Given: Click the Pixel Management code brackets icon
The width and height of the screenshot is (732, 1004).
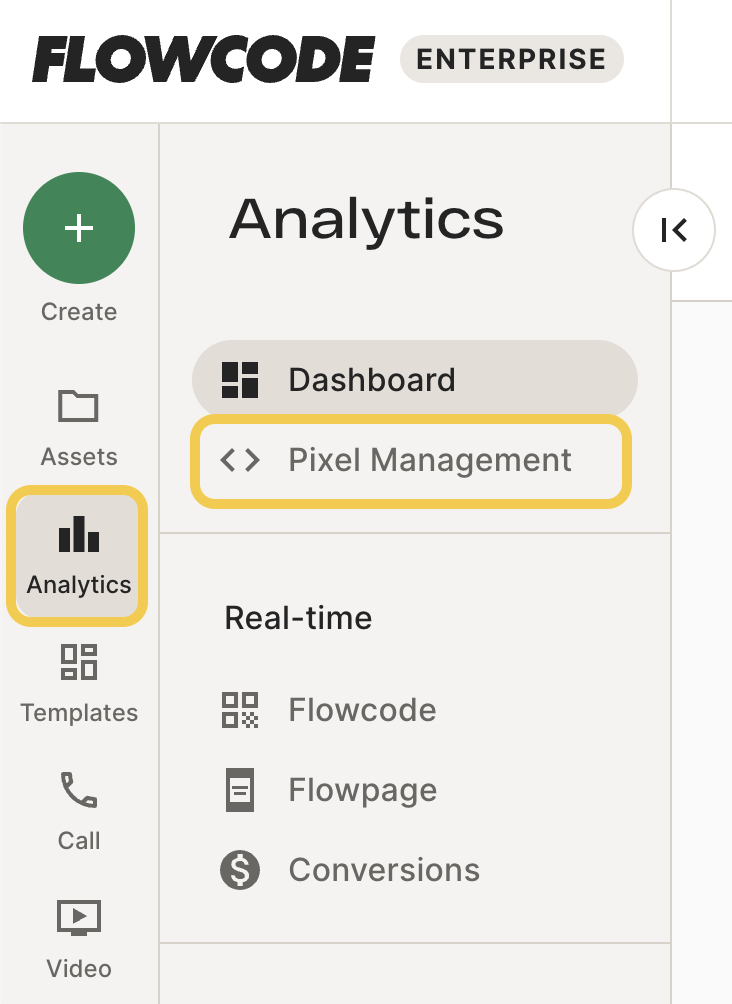Looking at the screenshot, I should pyautogui.click(x=240, y=460).
